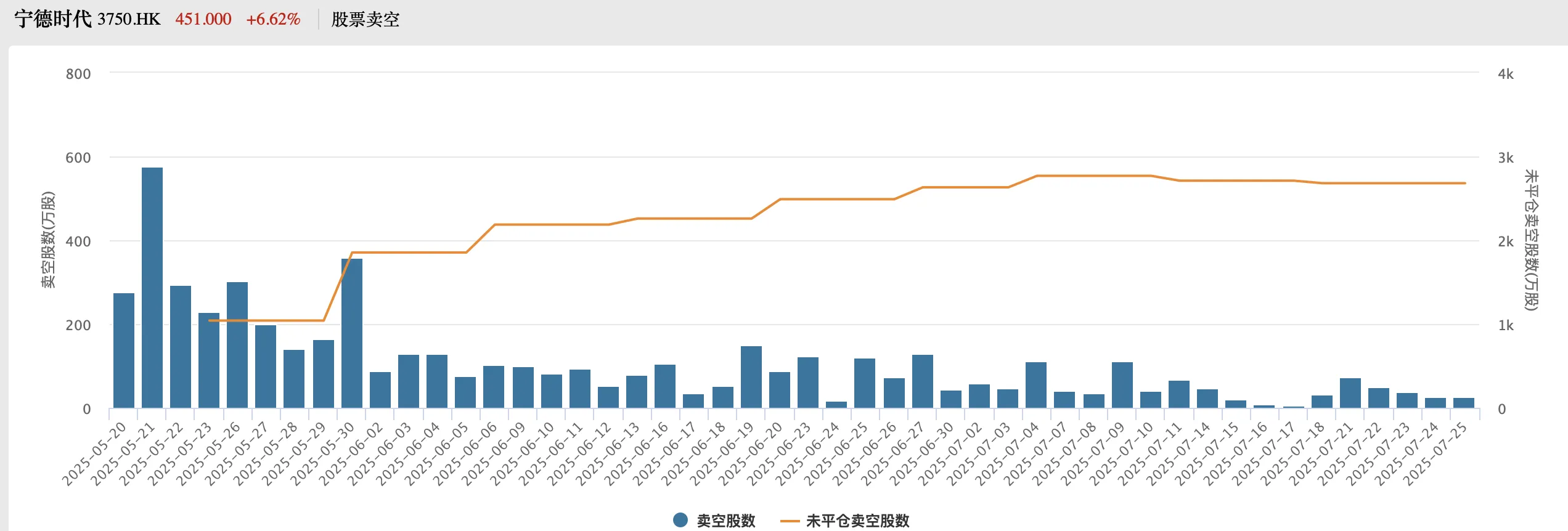Click the 2025-05-20 x-axis label
The image size is (1568, 531).
pos(94,454)
